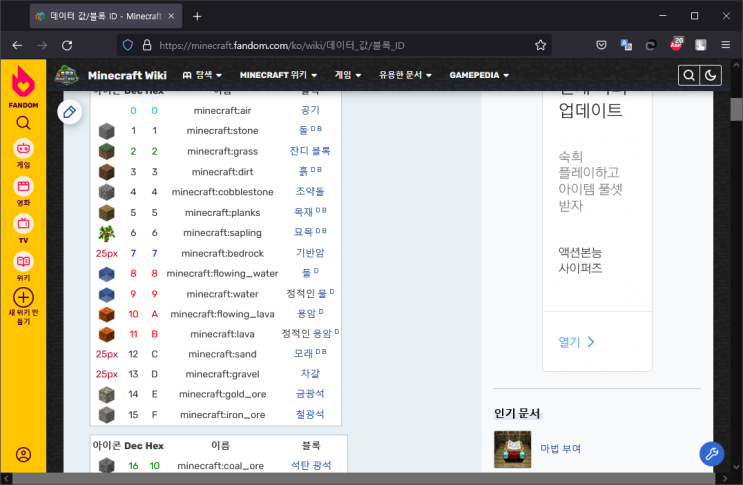The height and width of the screenshot is (485, 743).
Task: Toggle dark mode with the moon icon
Action: point(710,75)
